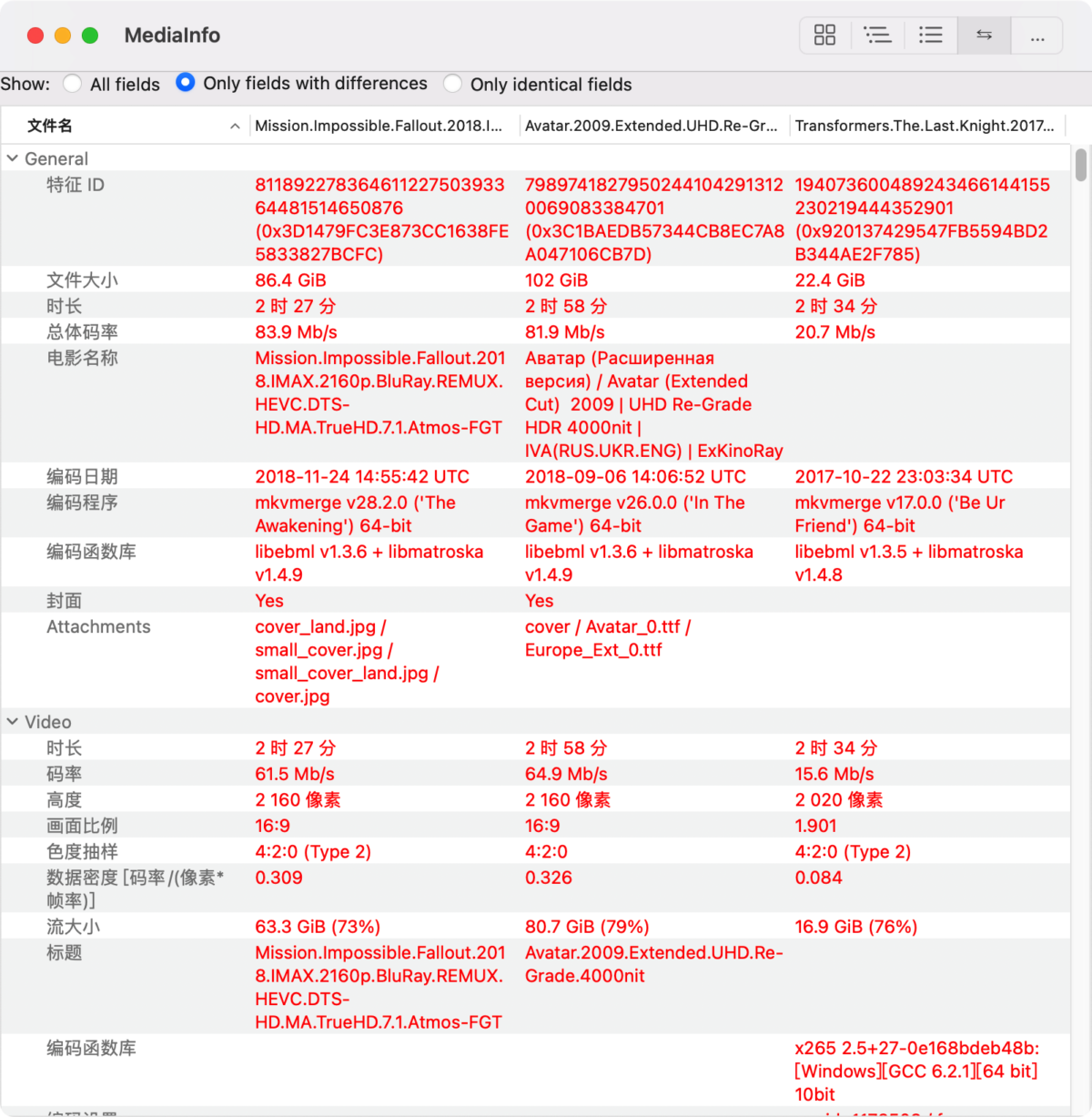
Task: Collapse the General section
Action: pyautogui.click(x=13, y=158)
